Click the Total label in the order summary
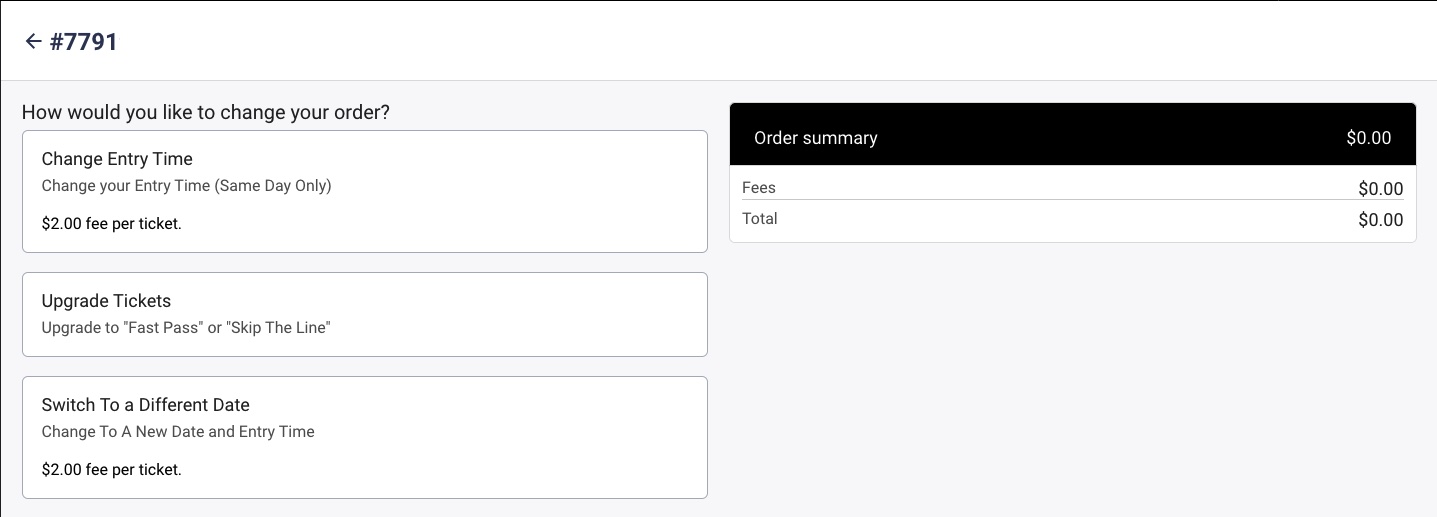Screen dimensions: 1437x517 point(760,218)
